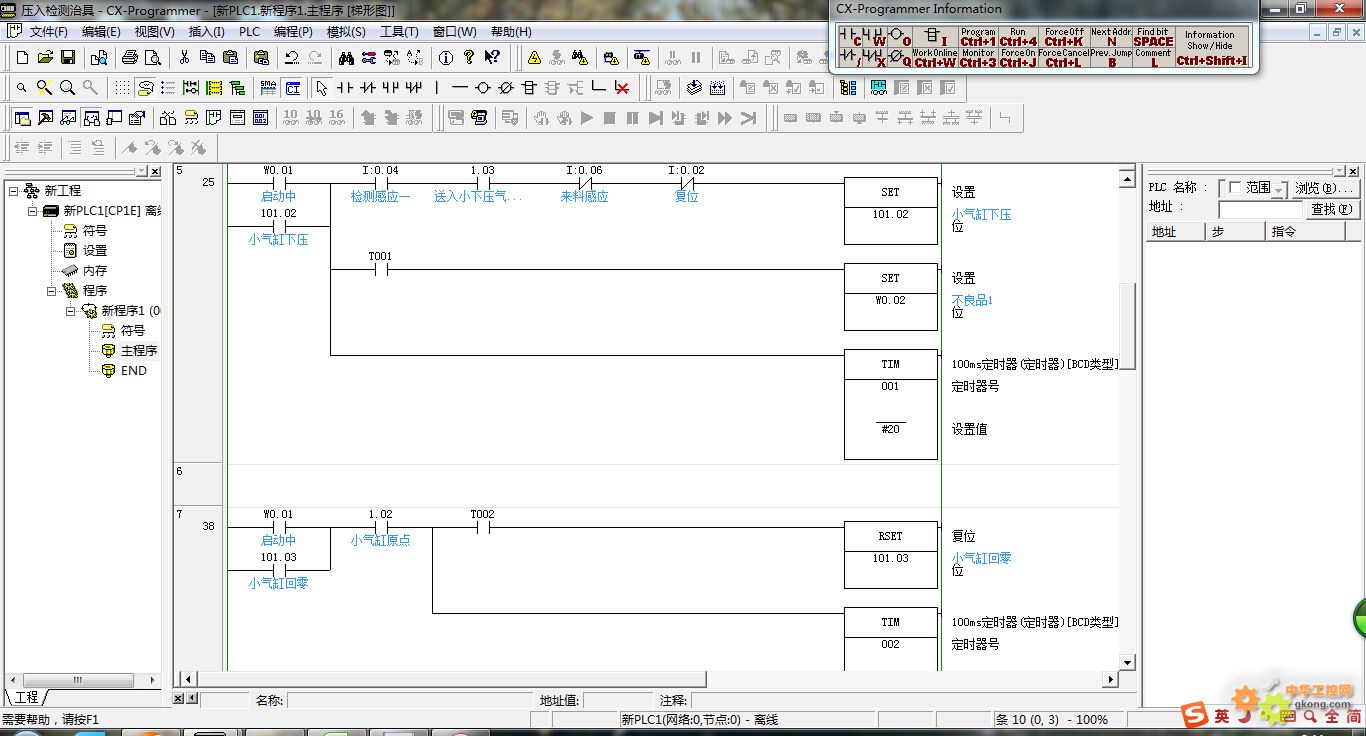
Task: Insert a new PLC instruction block
Action: pos(529,88)
